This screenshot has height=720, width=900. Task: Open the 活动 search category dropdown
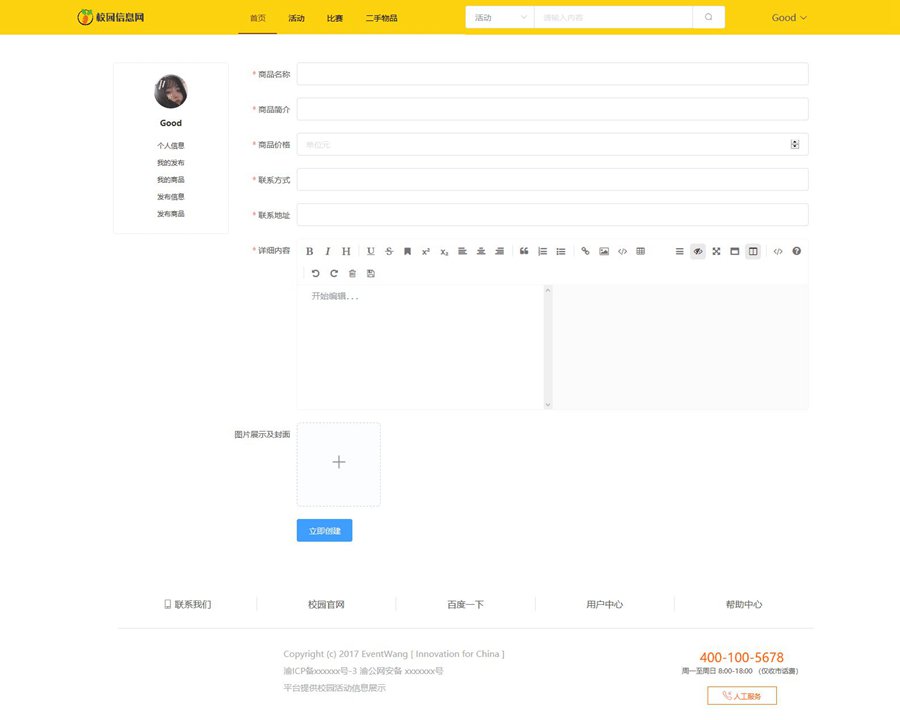pyautogui.click(x=500, y=17)
